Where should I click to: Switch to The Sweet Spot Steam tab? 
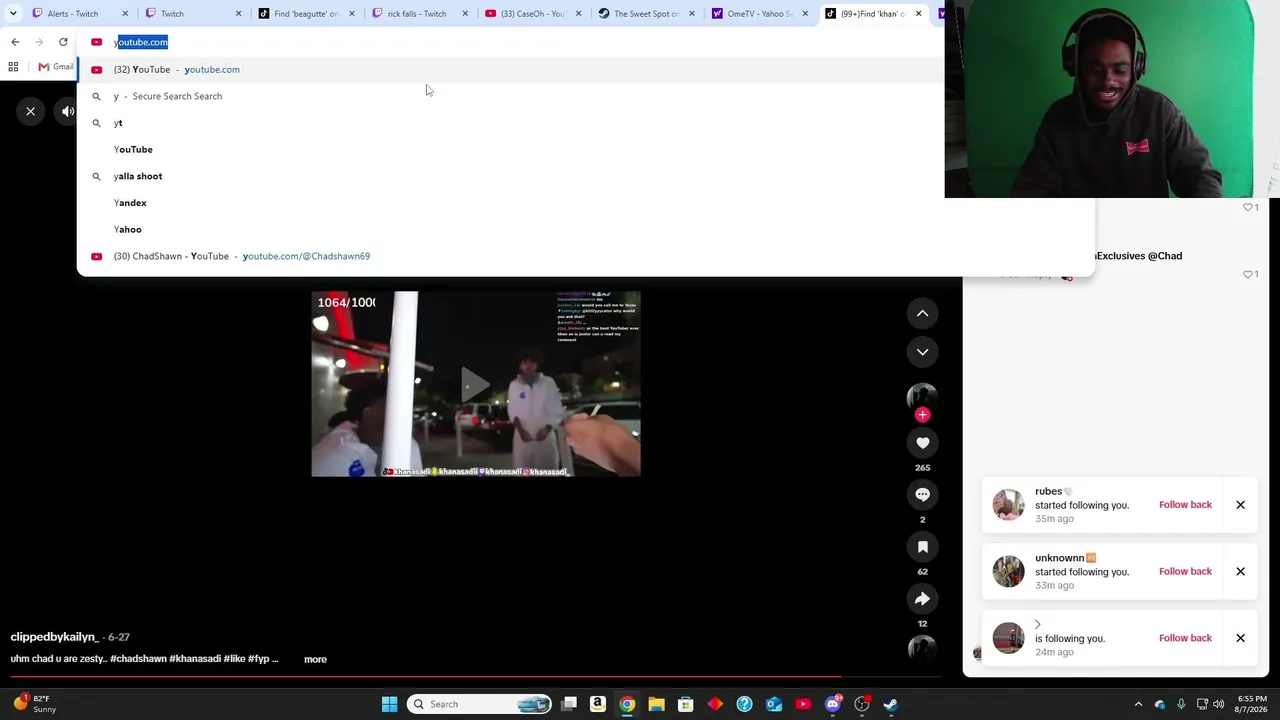647,14
